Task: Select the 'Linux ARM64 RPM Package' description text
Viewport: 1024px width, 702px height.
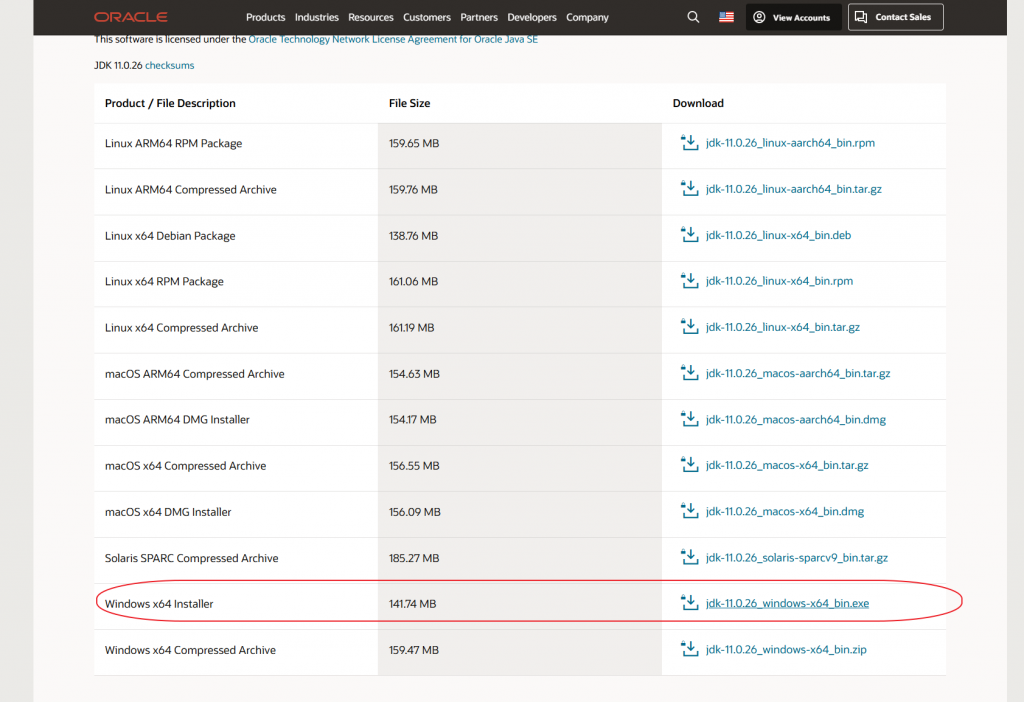Action: point(173,144)
